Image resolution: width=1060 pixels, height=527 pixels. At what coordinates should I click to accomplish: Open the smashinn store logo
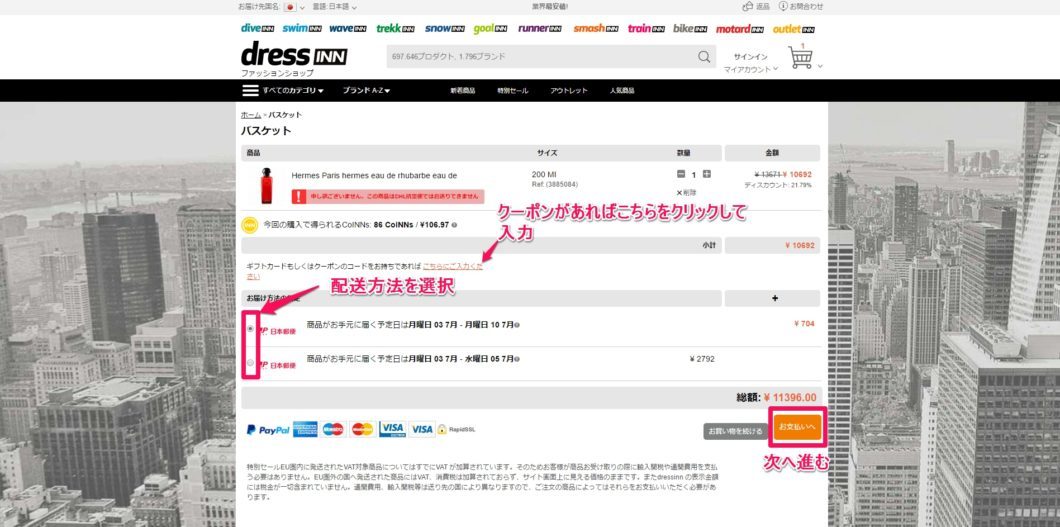(x=596, y=28)
